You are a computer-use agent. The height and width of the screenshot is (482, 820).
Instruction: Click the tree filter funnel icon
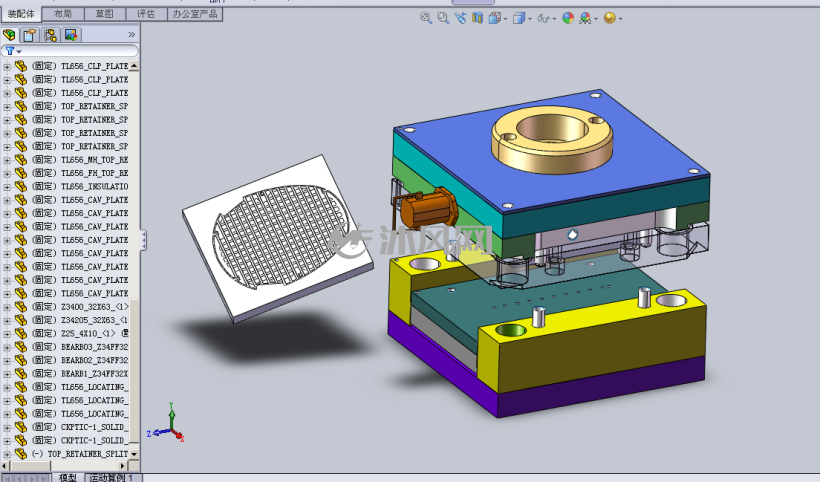9,51
